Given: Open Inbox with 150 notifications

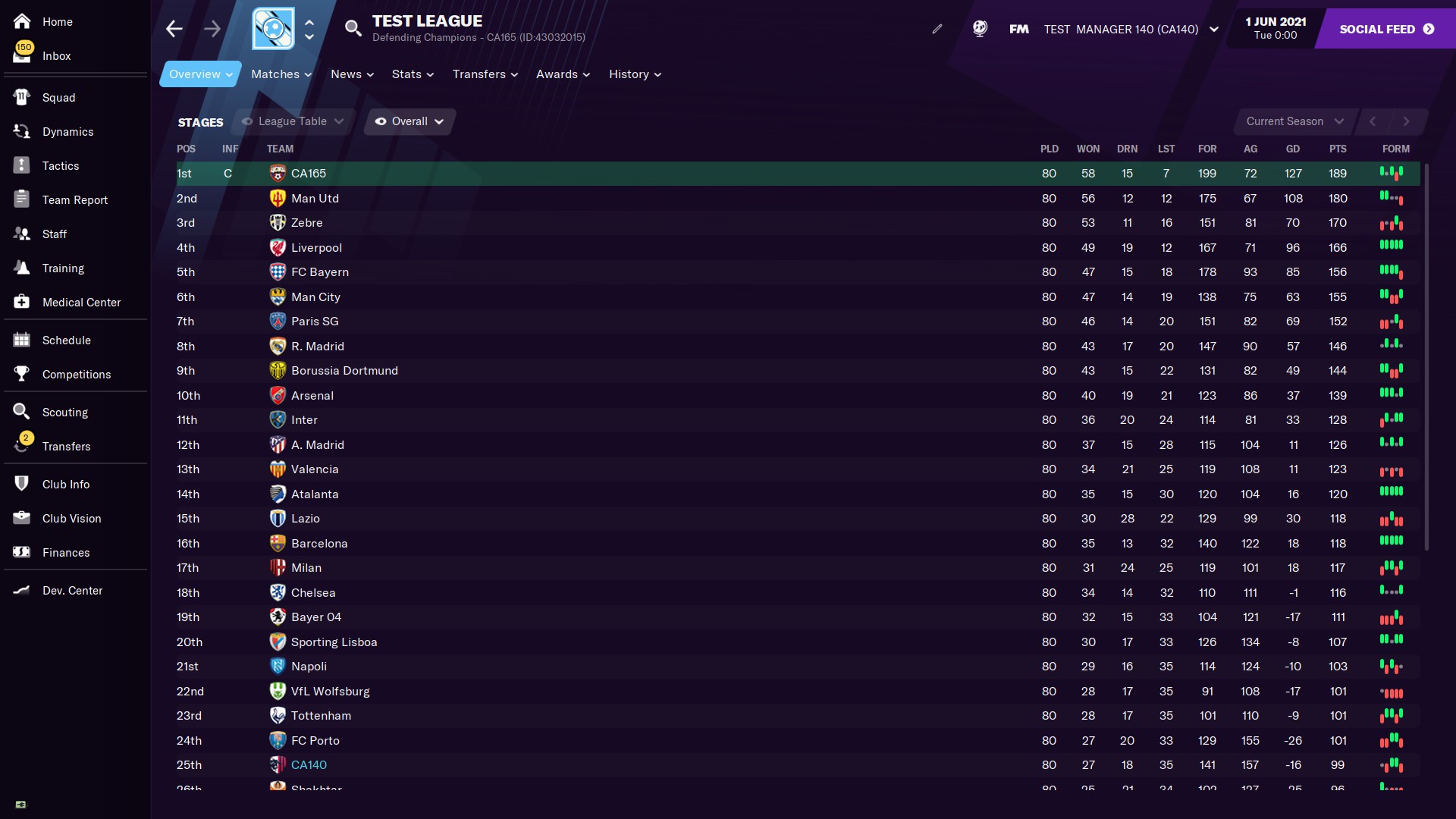Looking at the screenshot, I should [x=56, y=55].
